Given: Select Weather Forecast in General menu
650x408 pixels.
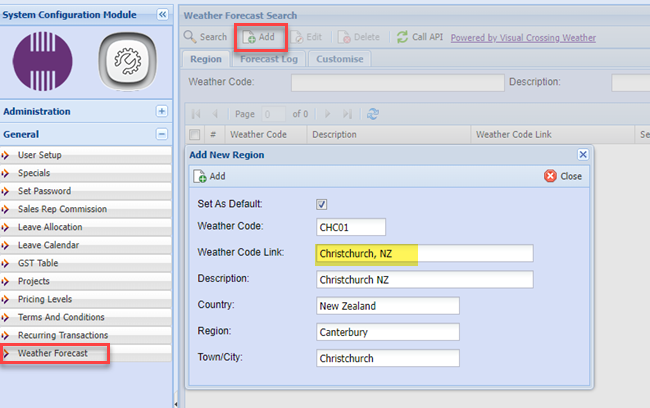Looking at the screenshot, I should click(x=55, y=353).
